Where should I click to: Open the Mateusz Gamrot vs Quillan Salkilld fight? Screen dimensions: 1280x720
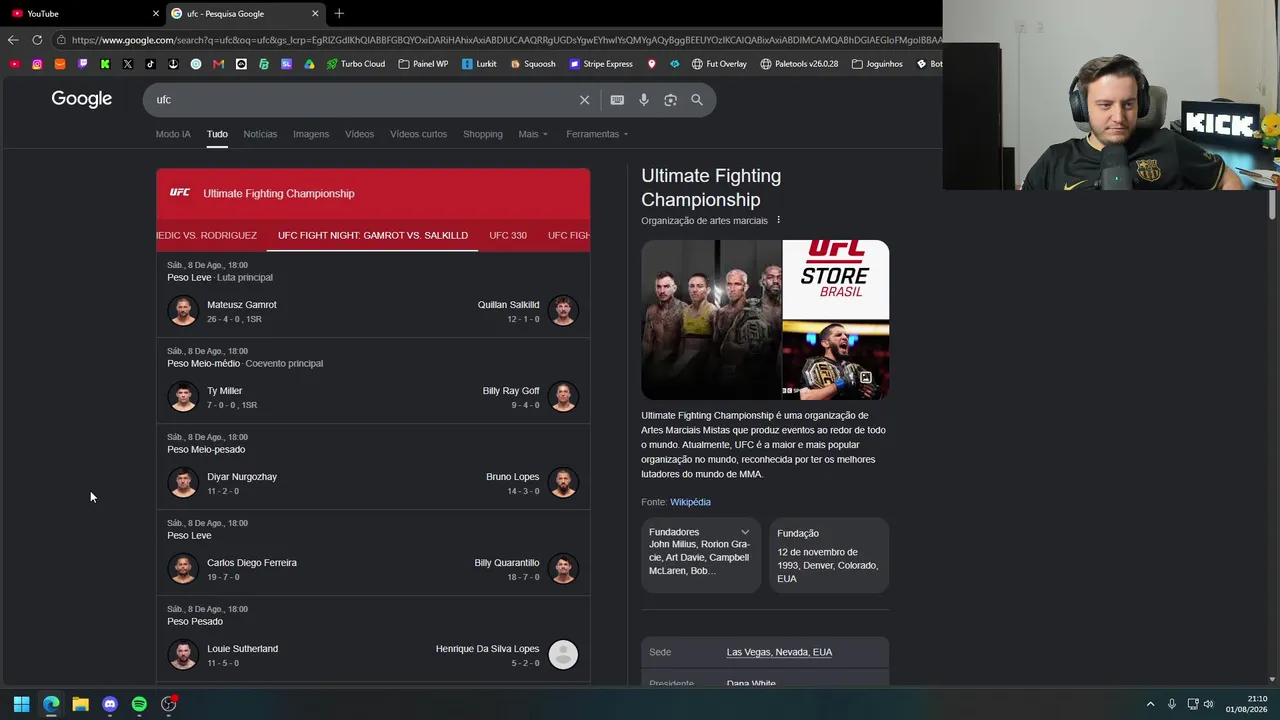pos(373,295)
